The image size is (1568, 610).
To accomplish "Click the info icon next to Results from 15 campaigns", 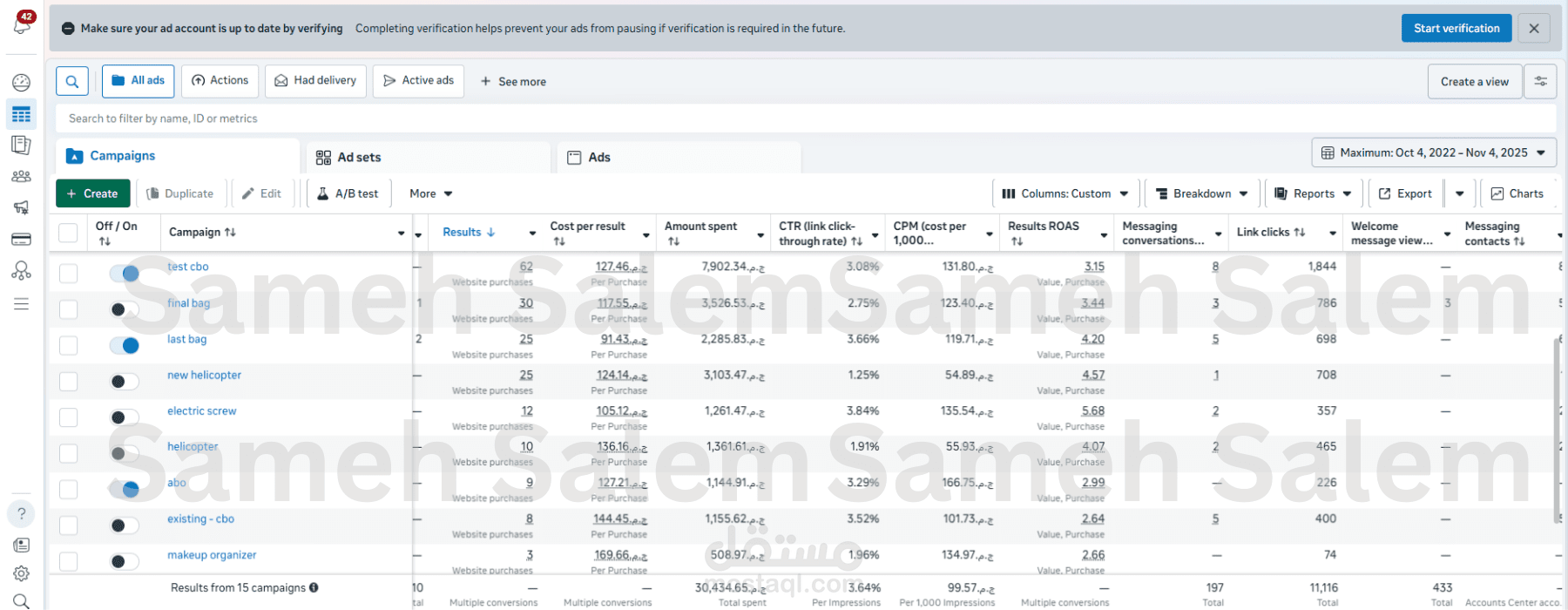I will click(x=314, y=587).
